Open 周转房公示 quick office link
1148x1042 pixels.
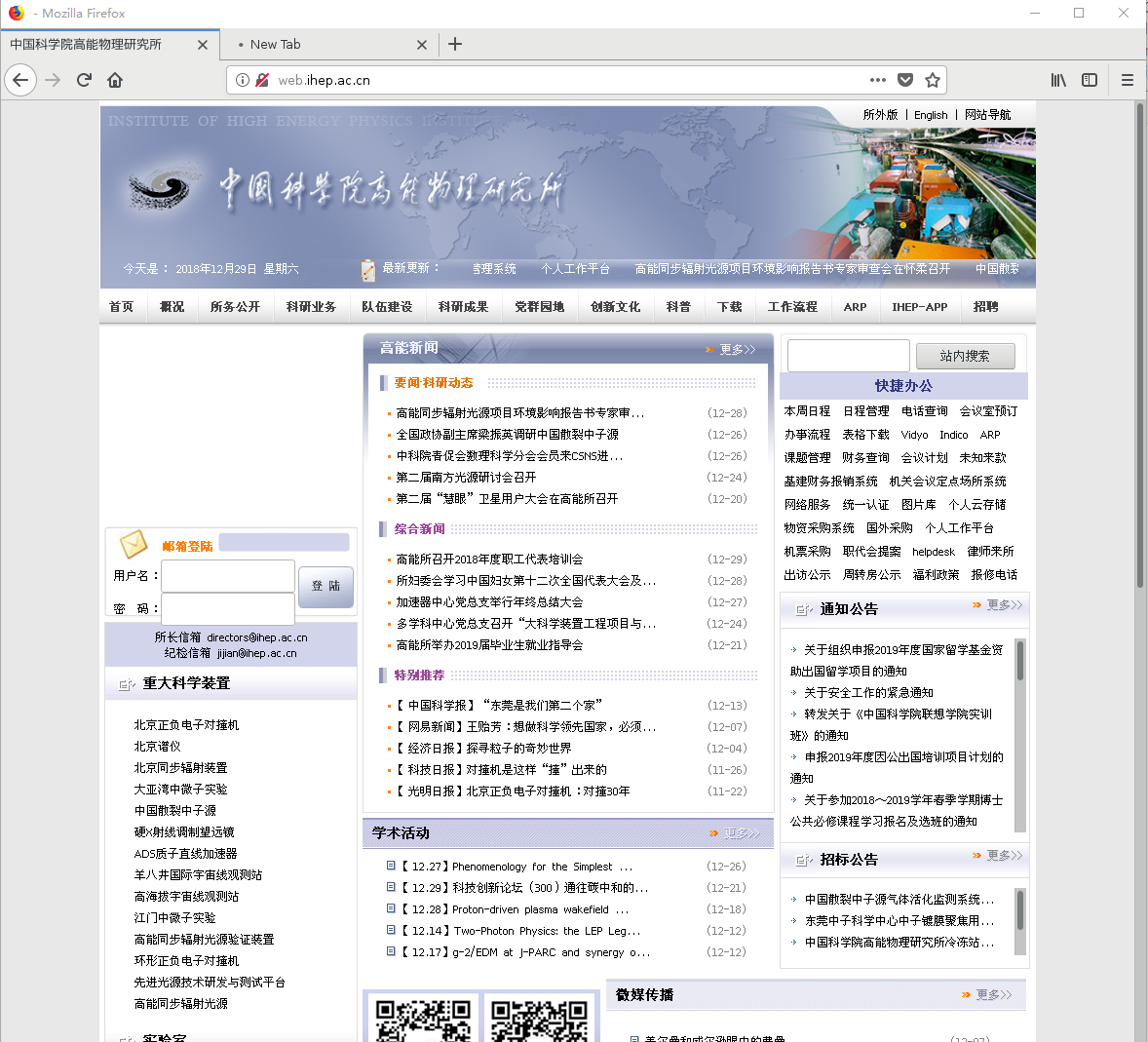point(871,575)
